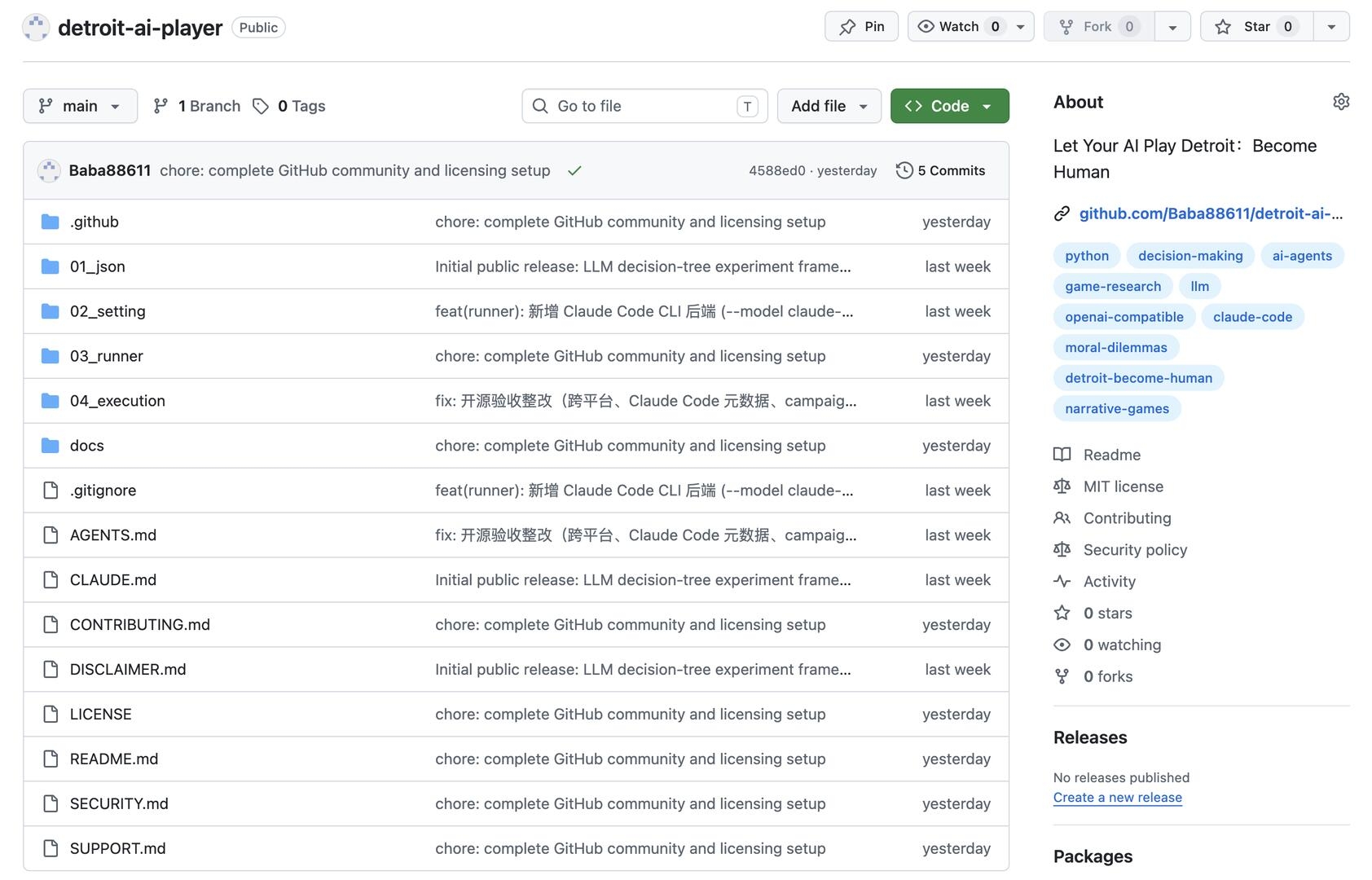Click the people icon beside Contributing
Image resolution: width=1372 pixels, height=880 pixels.
point(1062,518)
